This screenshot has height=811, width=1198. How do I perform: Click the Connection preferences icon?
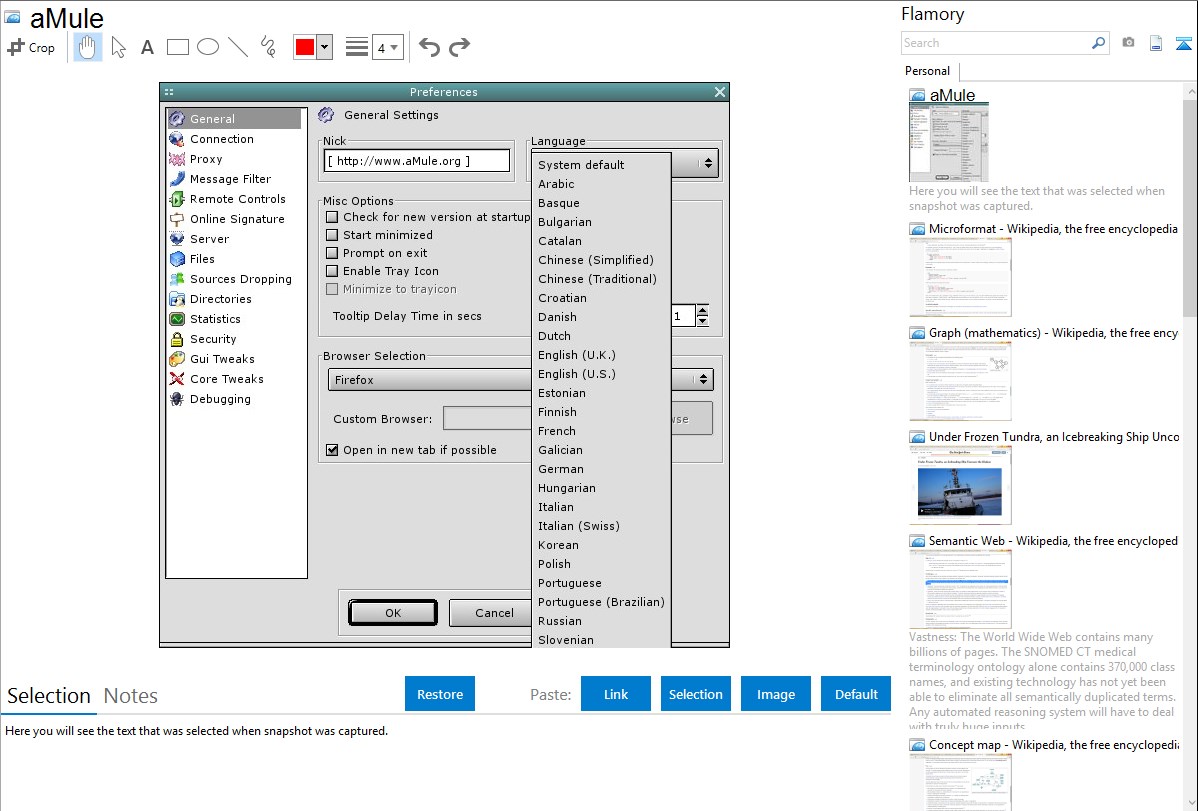[x=176, y=139]
